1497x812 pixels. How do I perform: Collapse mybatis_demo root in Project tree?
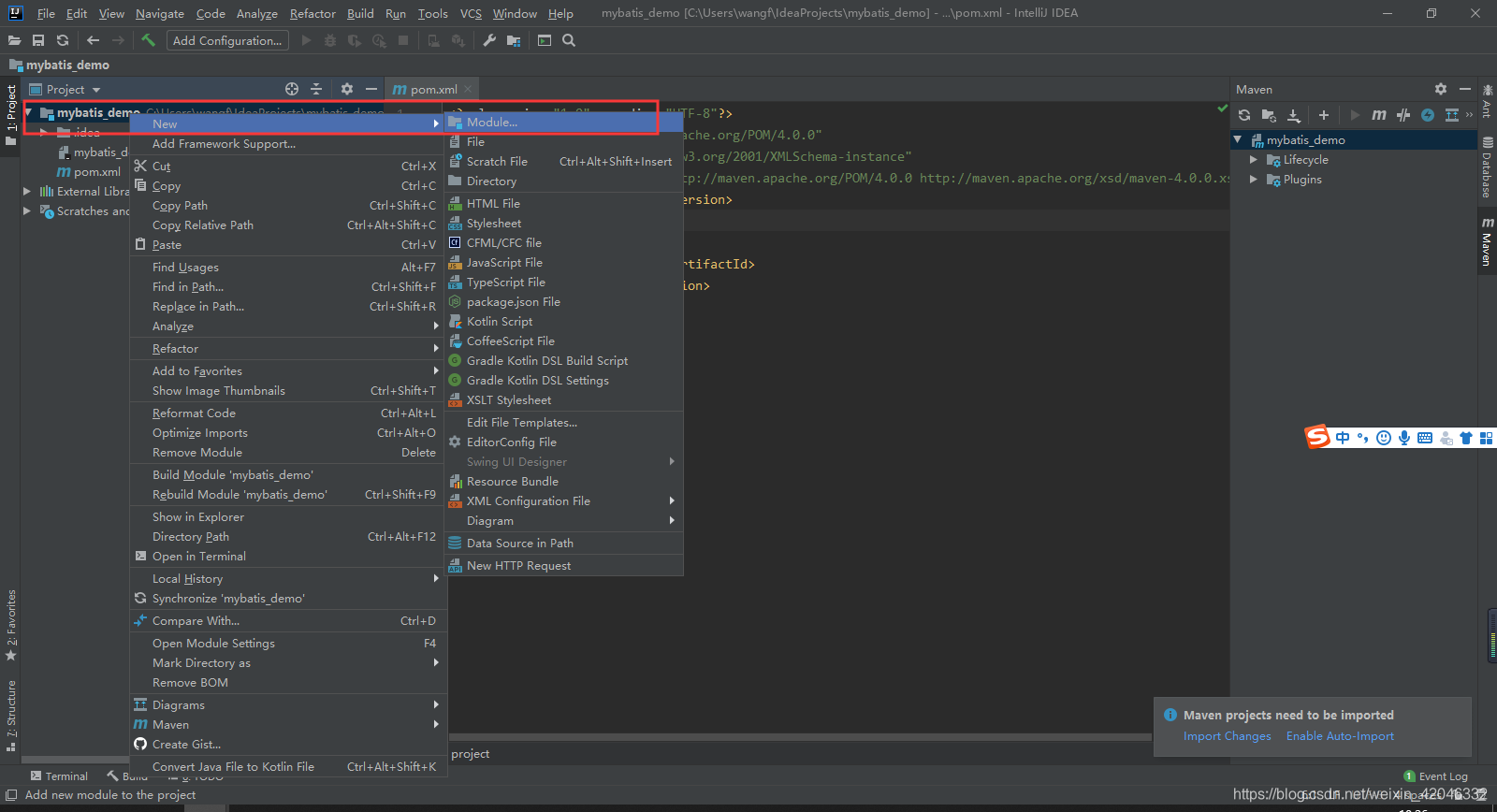29,112
